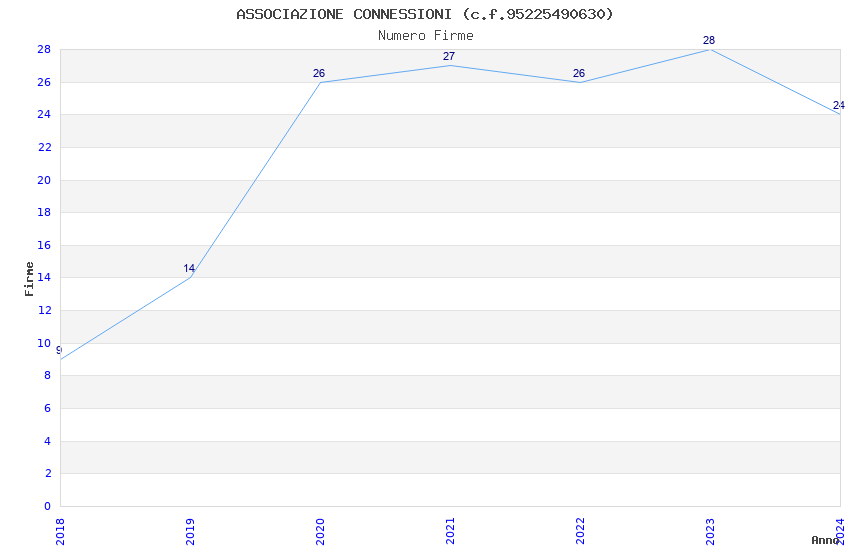This screenshot has height=550, width=850.
Task: Click the data label 26 above 2022
Action: click(x=579, y=73)
